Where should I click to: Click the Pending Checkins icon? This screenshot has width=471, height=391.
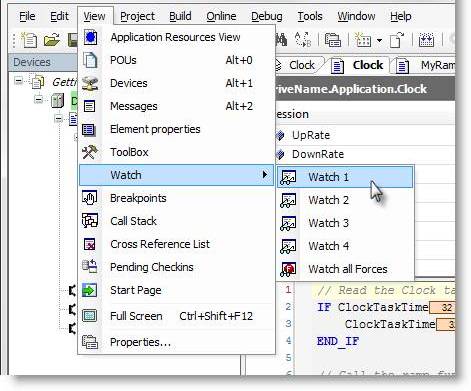pos(90,266)
